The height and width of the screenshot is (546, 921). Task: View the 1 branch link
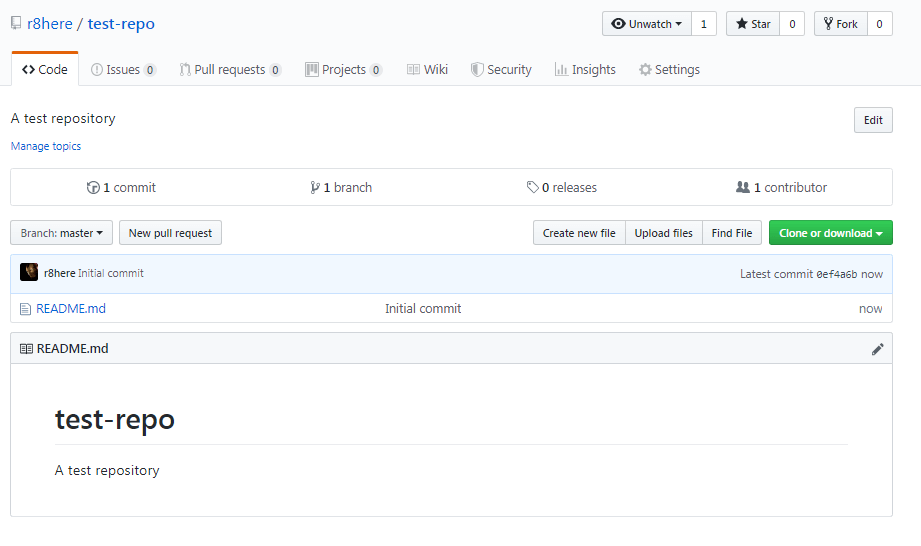(x=341, y=187)
